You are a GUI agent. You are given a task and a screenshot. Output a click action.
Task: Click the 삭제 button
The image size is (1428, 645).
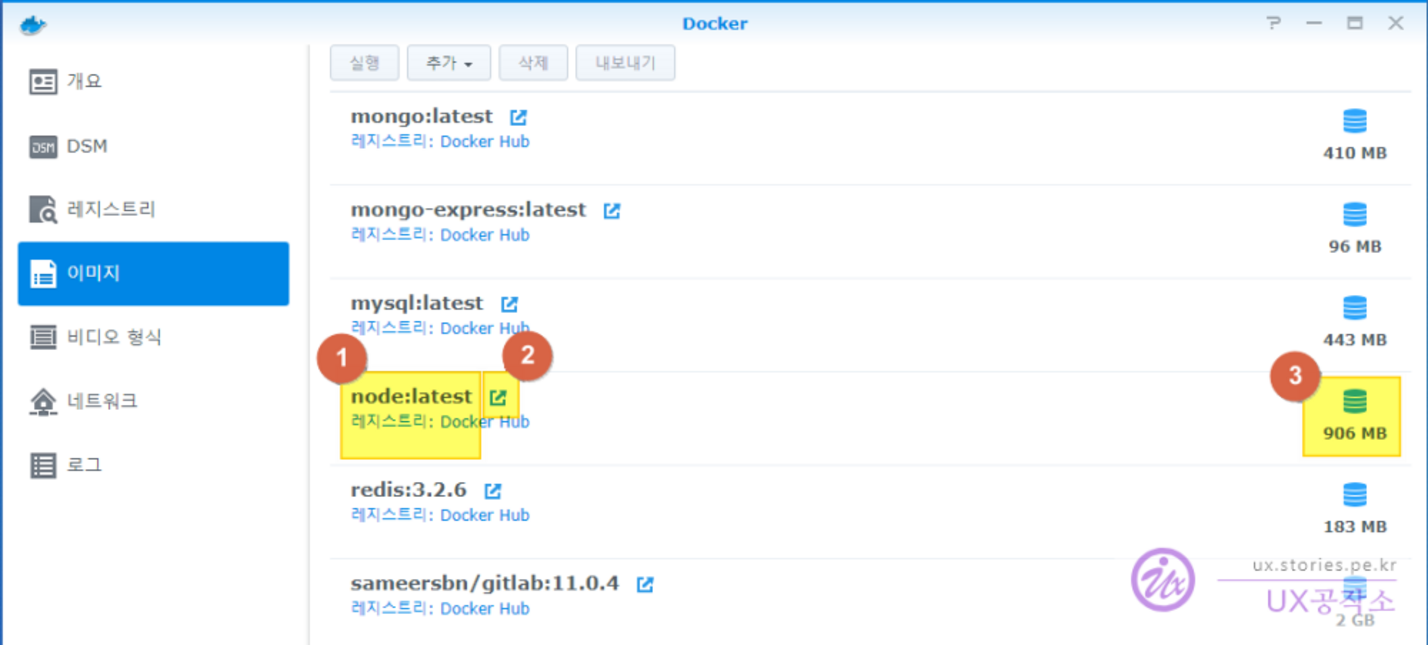tap(533, 63)
